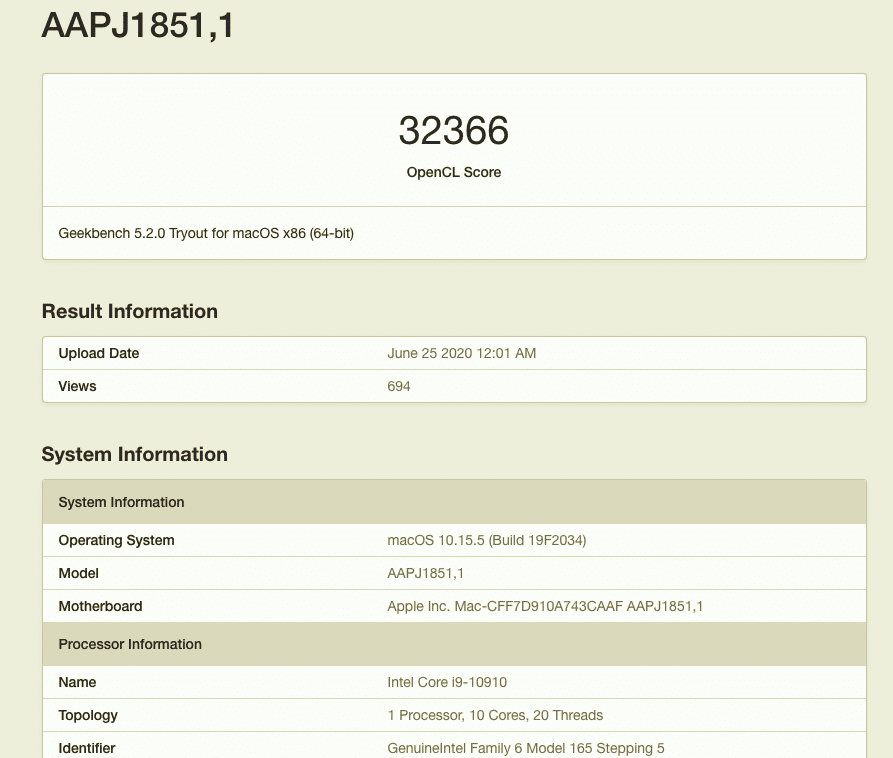
Task: Select the System Information page heading
Action: tap(134, 454)
